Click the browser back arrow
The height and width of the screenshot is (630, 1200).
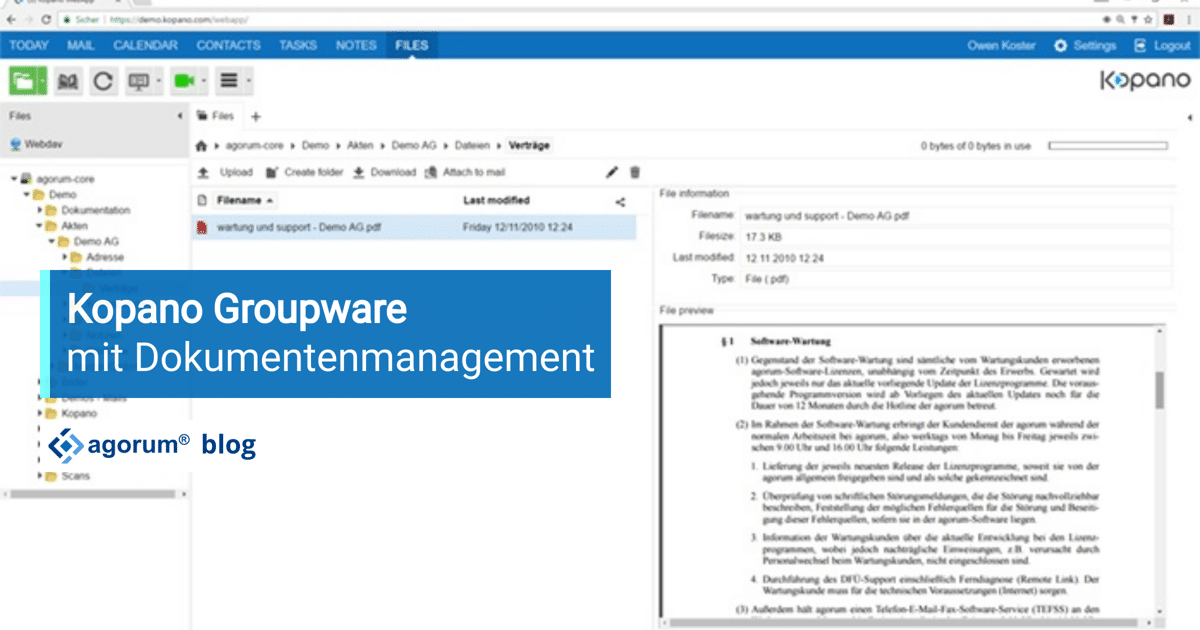pyautogui.click(x=10, y=19)
